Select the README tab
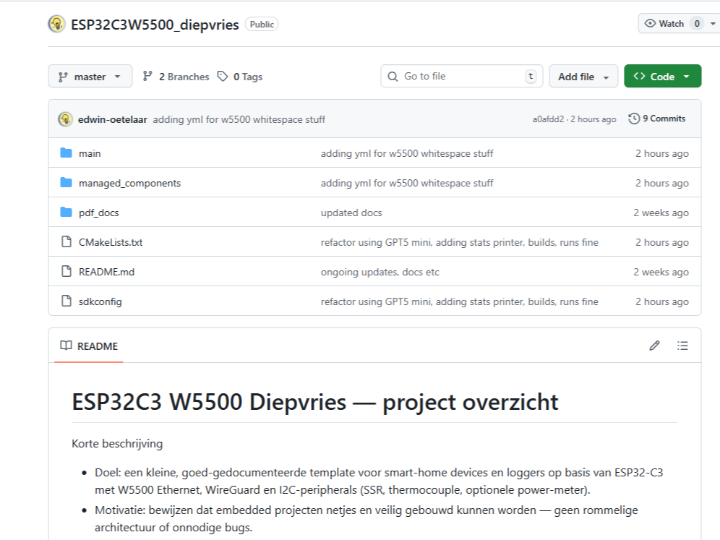This screenshot has height=540, width=720. tap(89, 346)
